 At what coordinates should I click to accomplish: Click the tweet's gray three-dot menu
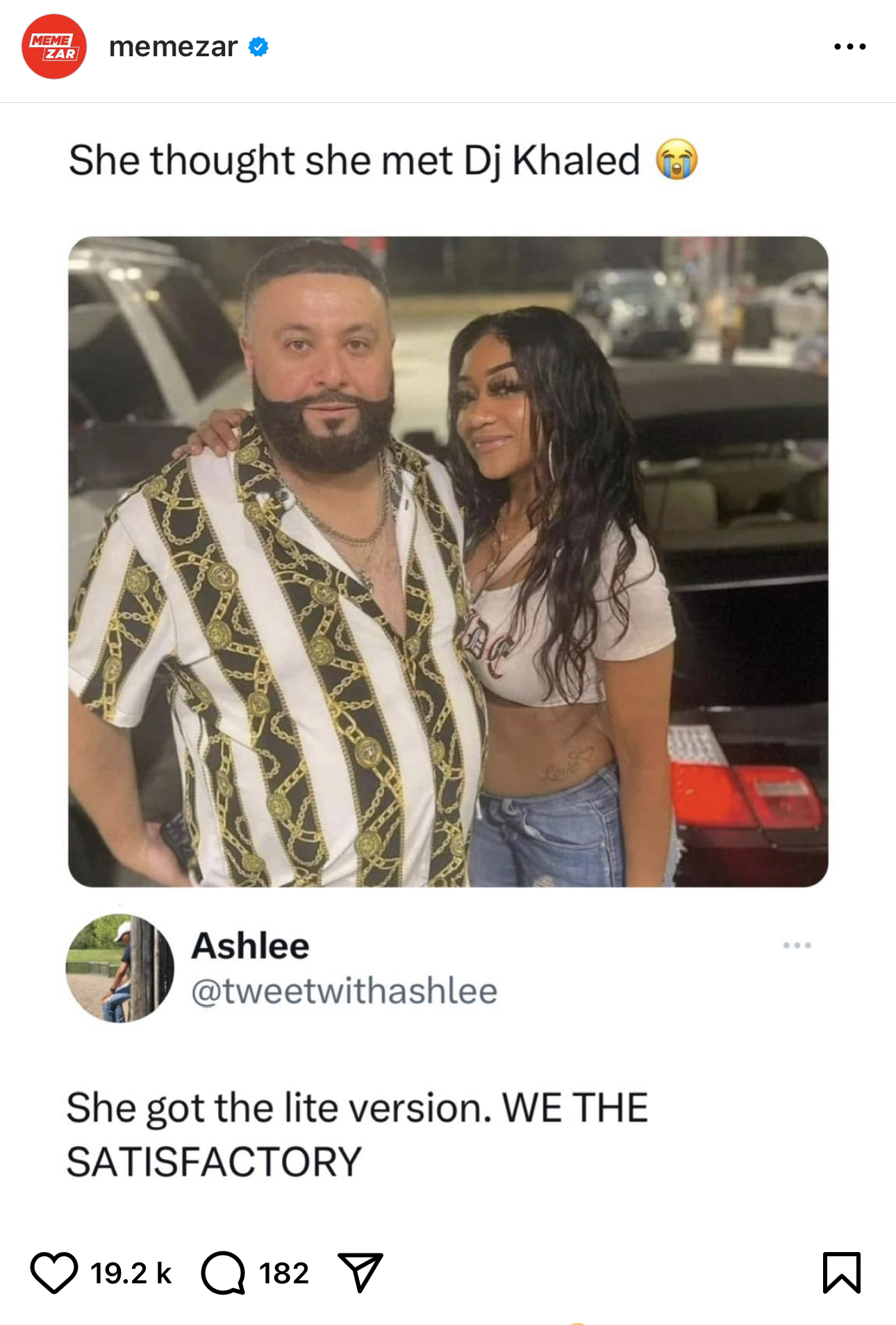click(797, 945)
